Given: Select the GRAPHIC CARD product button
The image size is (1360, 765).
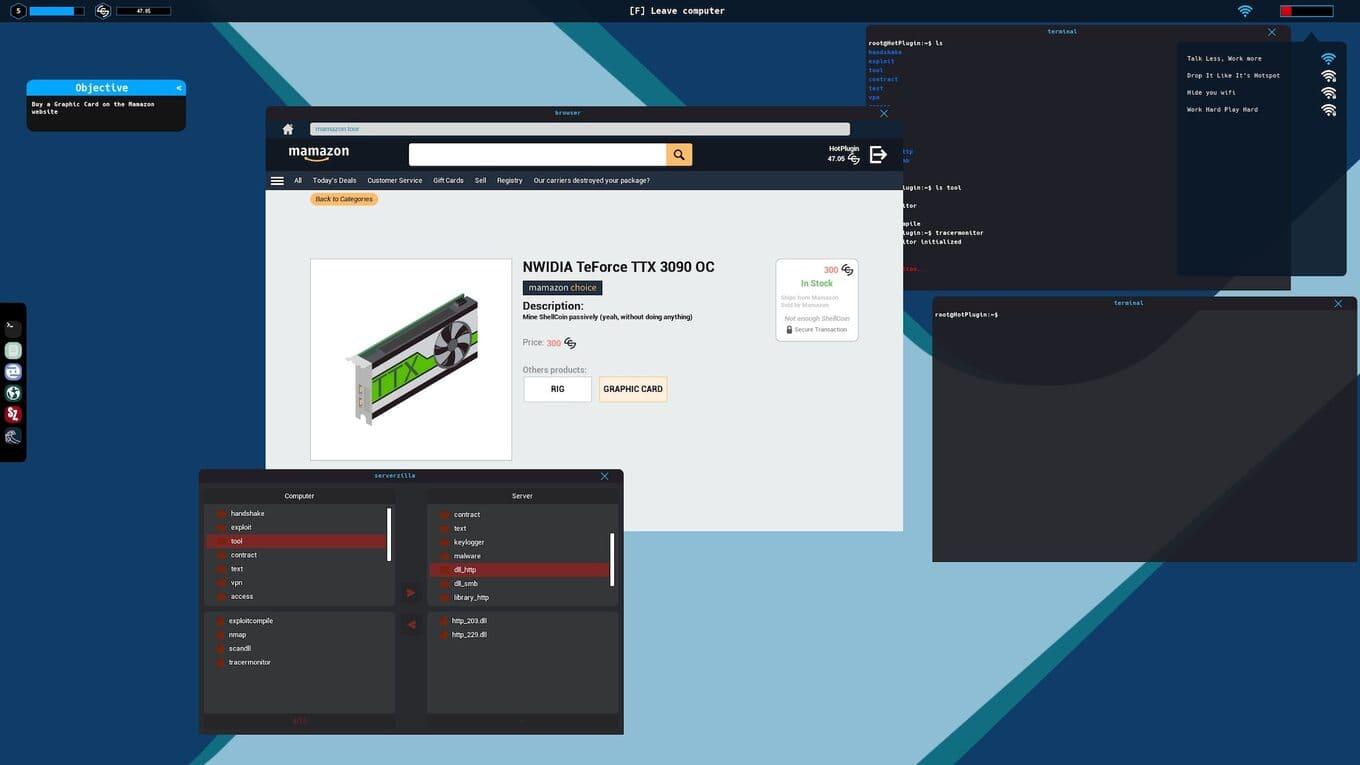Looking at the screenshot, I should (x=633, y=389).
